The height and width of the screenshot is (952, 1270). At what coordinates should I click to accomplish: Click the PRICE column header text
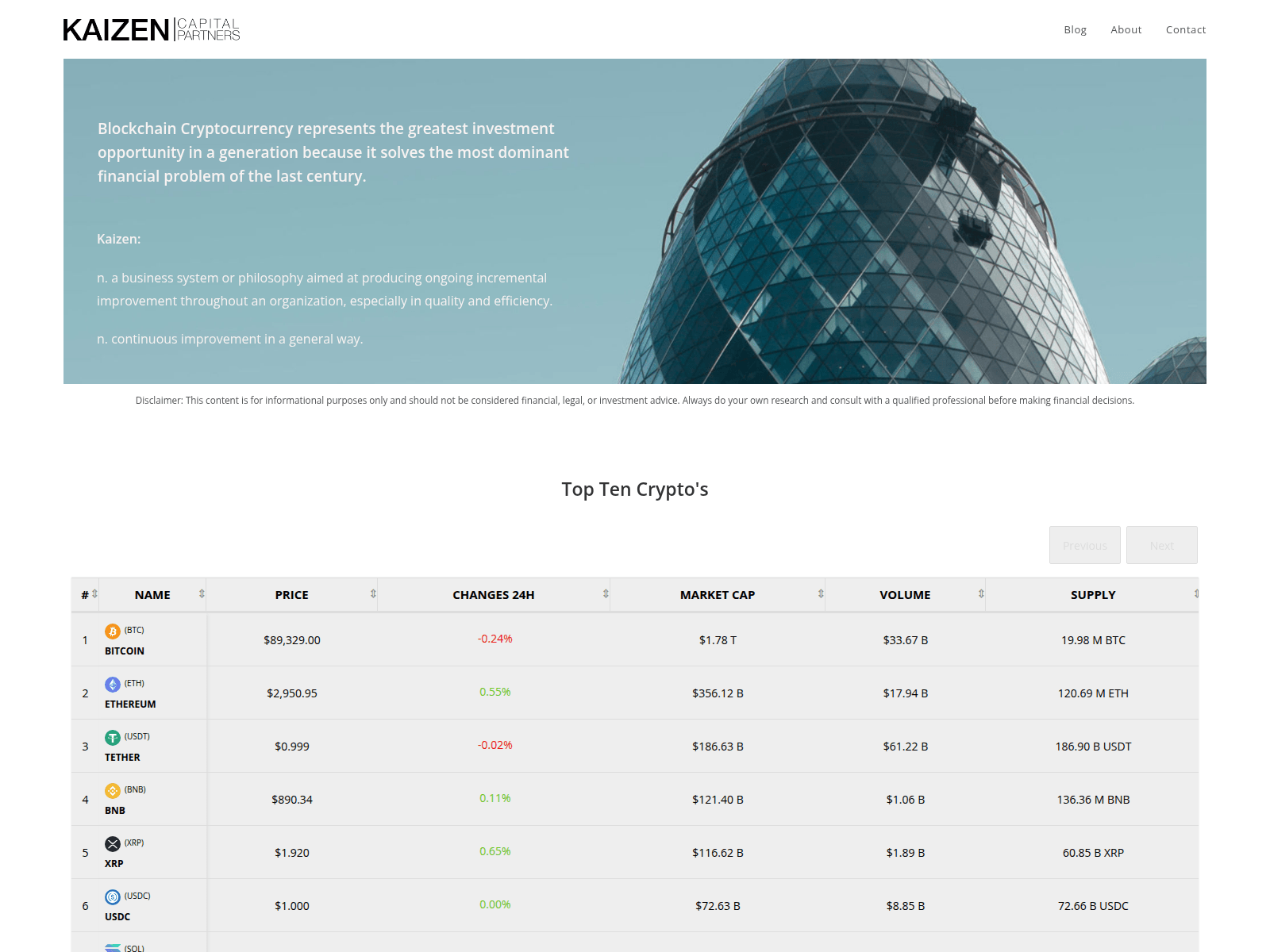pyautogui.click(x=292, y=595)
